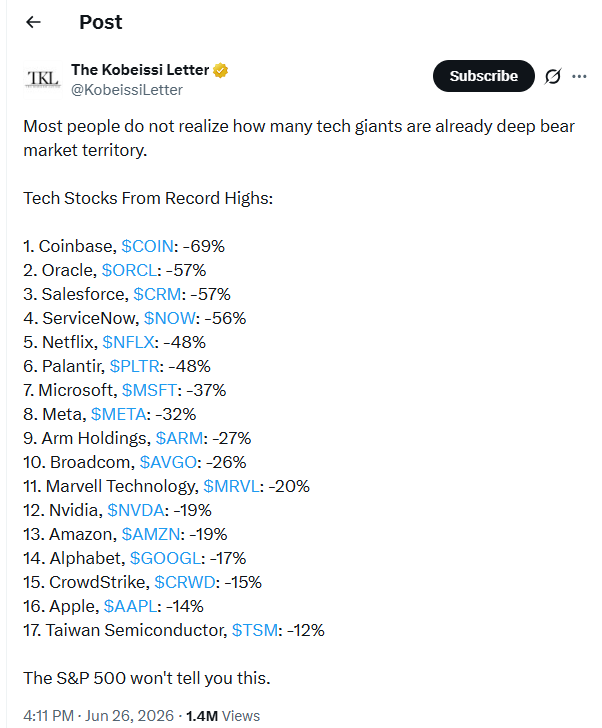Select the $NFLX ticker link

click(129, 342)
